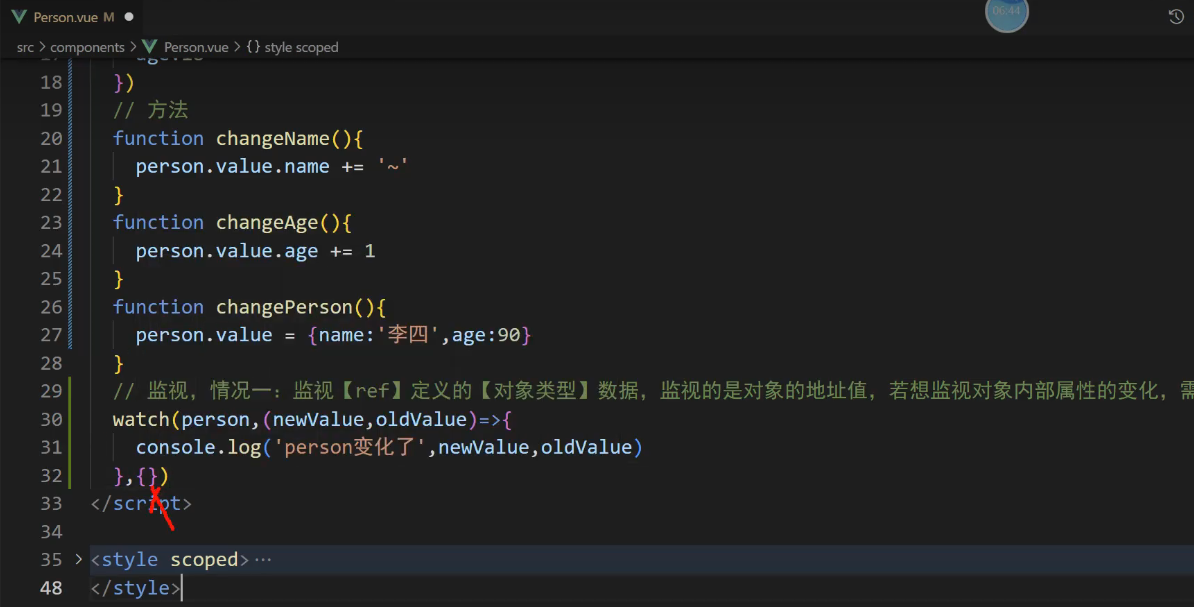Click 'age:90' on line 27

click(486, 335)
